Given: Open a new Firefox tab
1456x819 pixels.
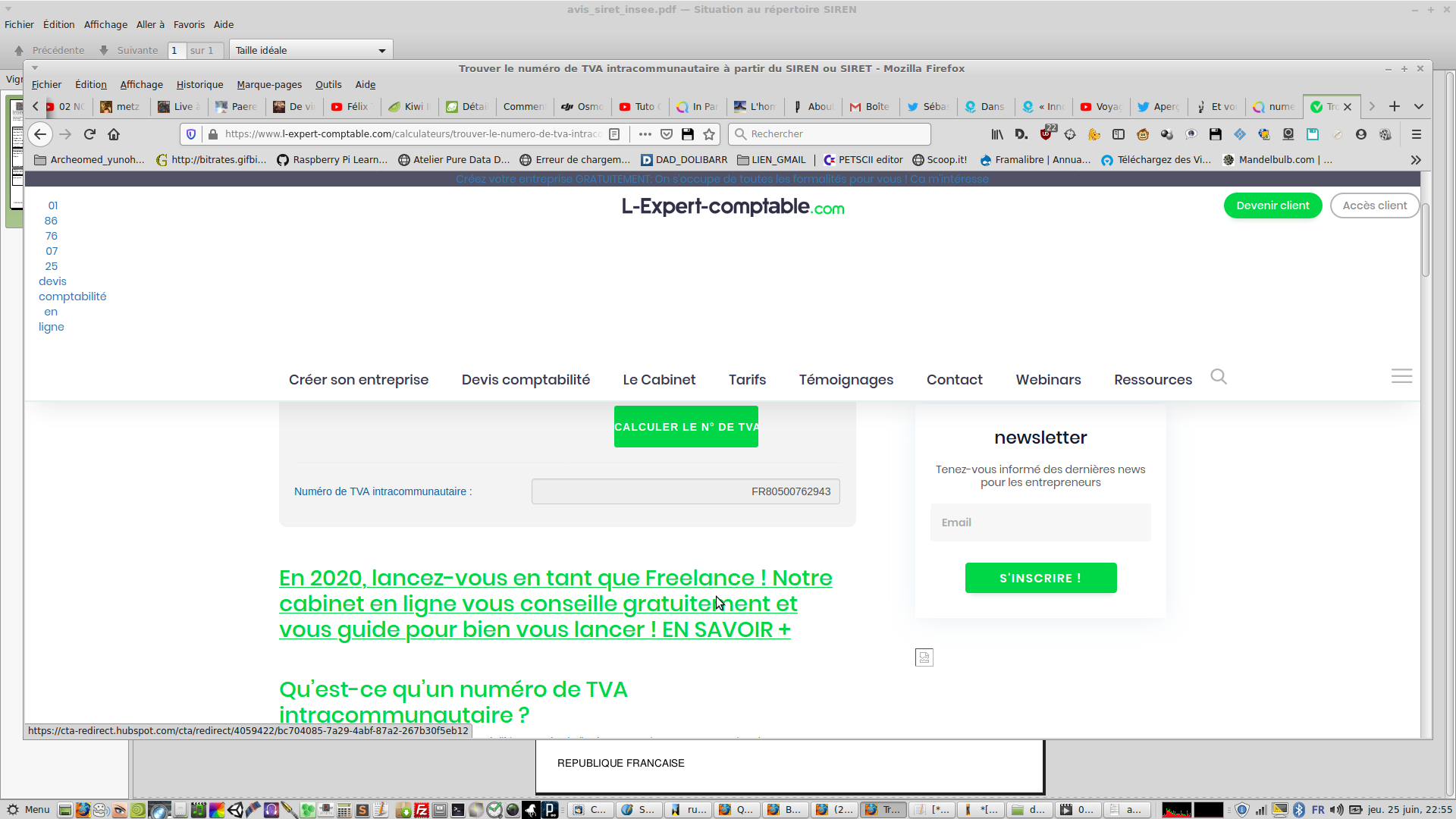Looking at the screenshot, I should [x=1394, y=106].
